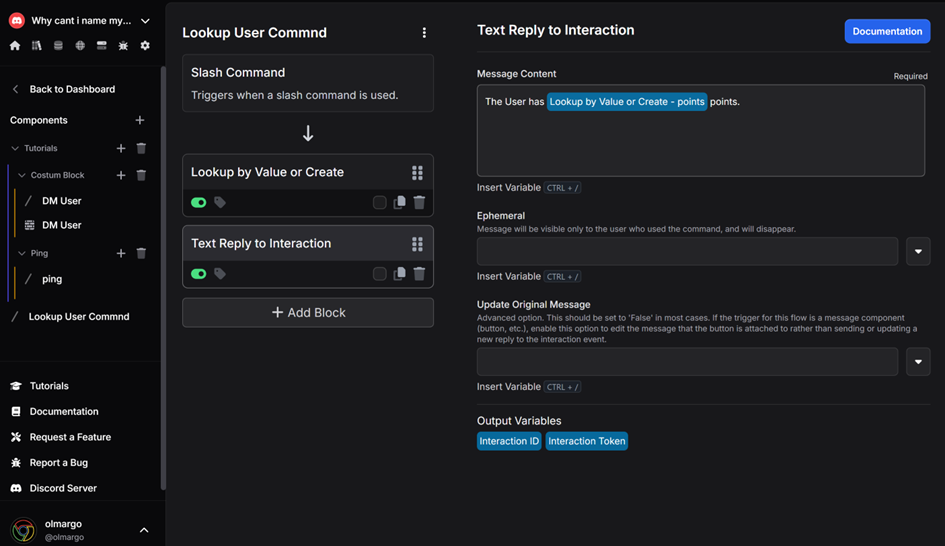Toggle Text Reply to Interaction block enabled
This screenshot has width=945, height=546.
coord(198,274)
